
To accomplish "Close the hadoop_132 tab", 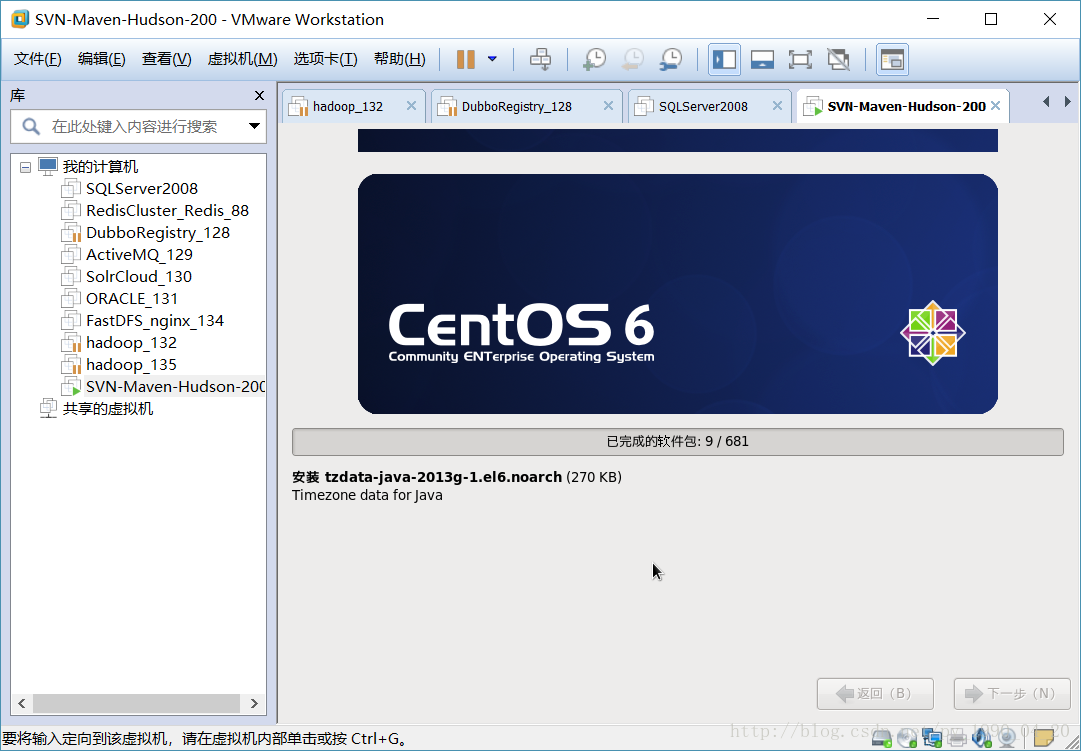I will [x=411, y=106].
